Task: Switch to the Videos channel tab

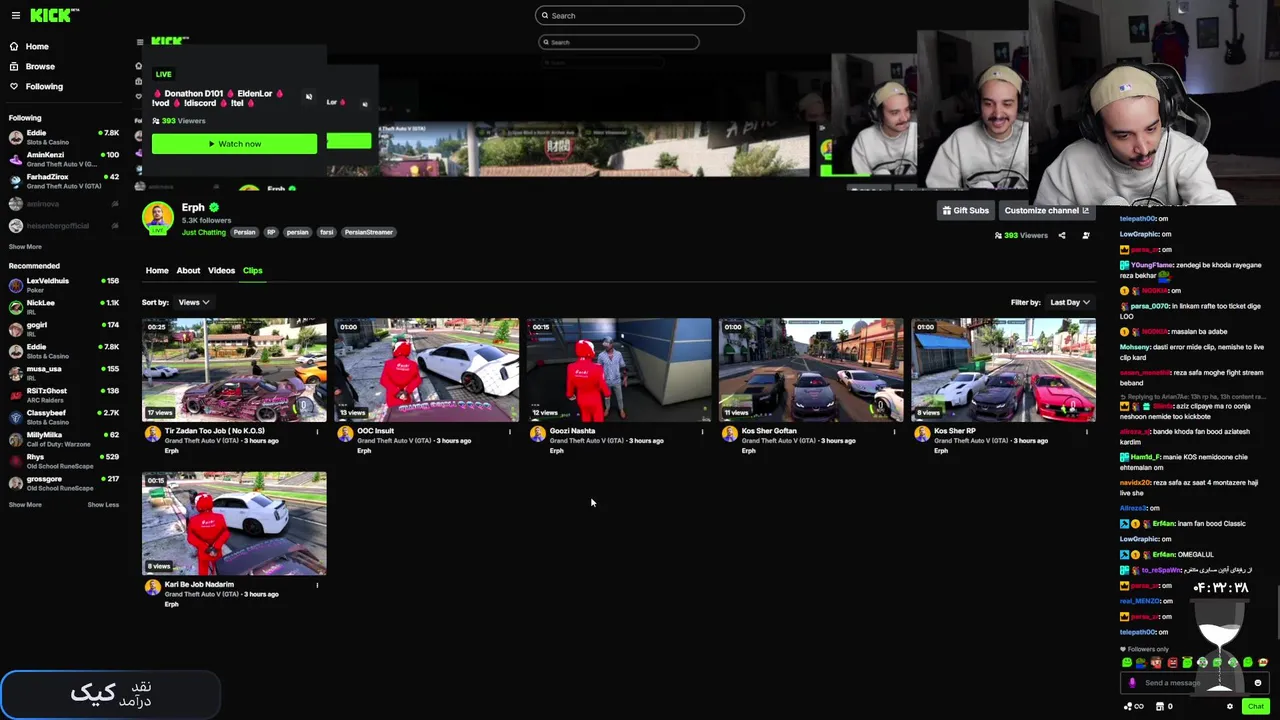Action: 221,270
